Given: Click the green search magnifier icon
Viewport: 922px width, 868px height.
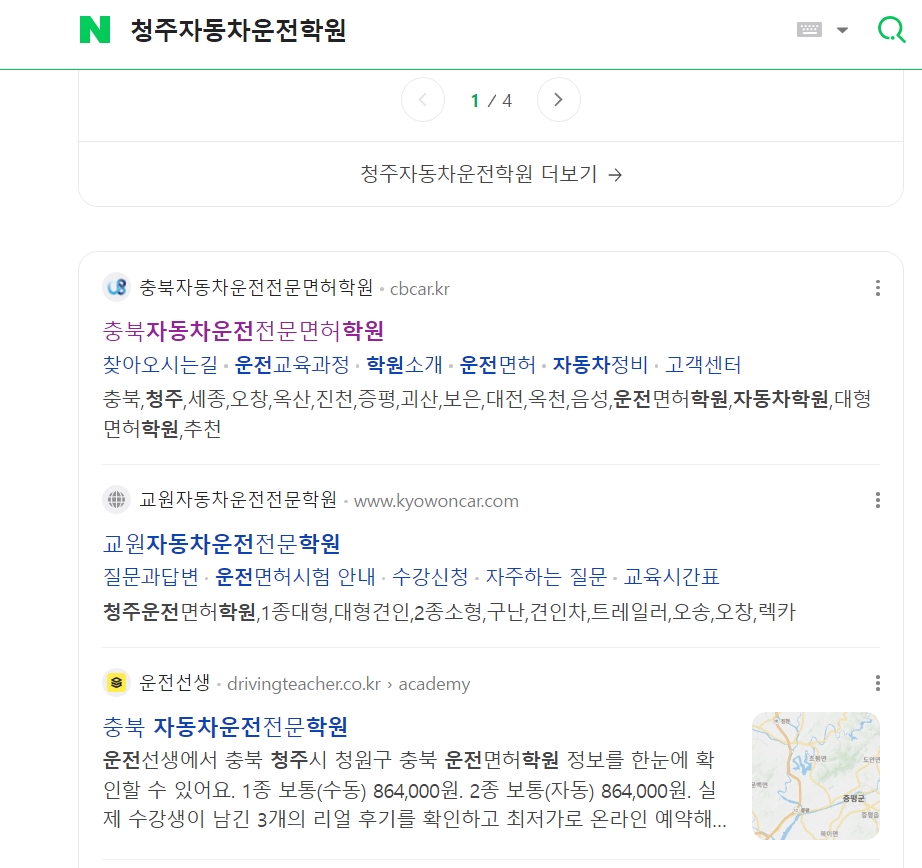Looking at the screenshot, I should click(x=891, y=29).
